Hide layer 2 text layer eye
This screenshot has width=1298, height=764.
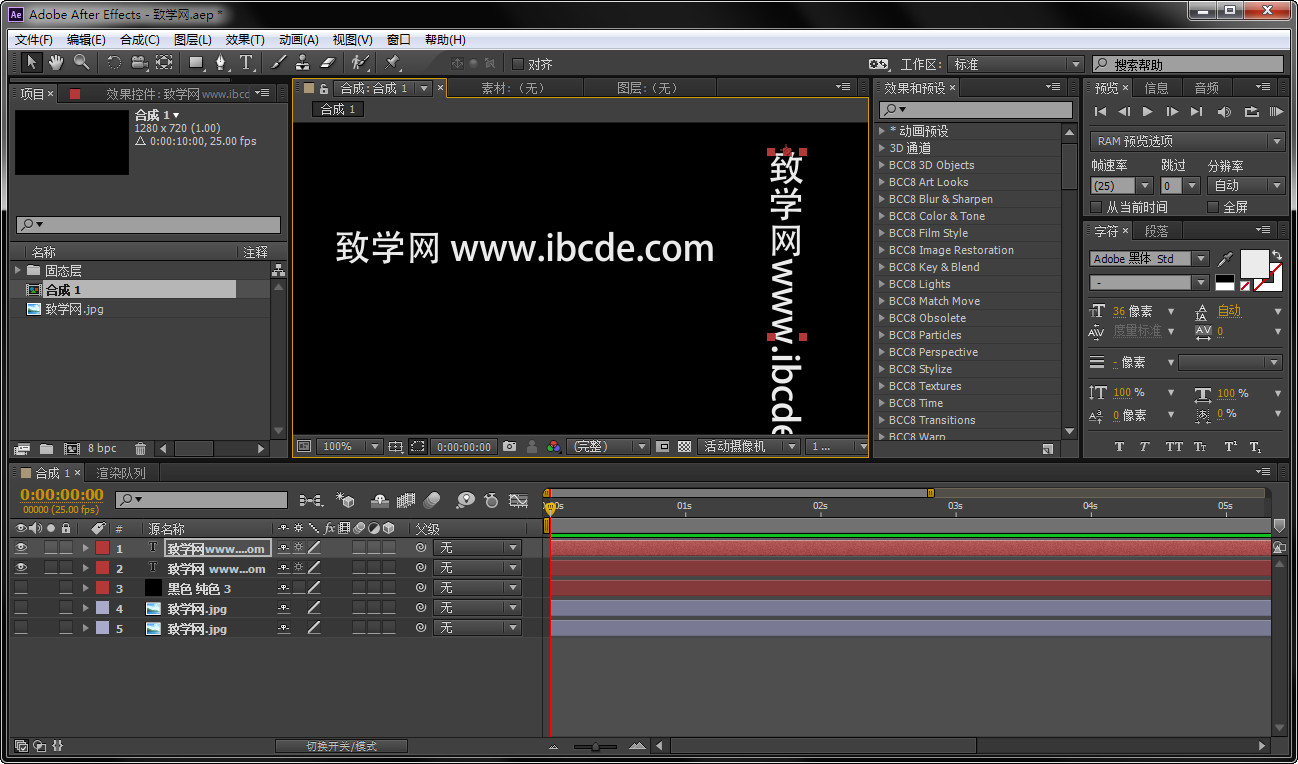pyautogui.click(x=21, y=568)
